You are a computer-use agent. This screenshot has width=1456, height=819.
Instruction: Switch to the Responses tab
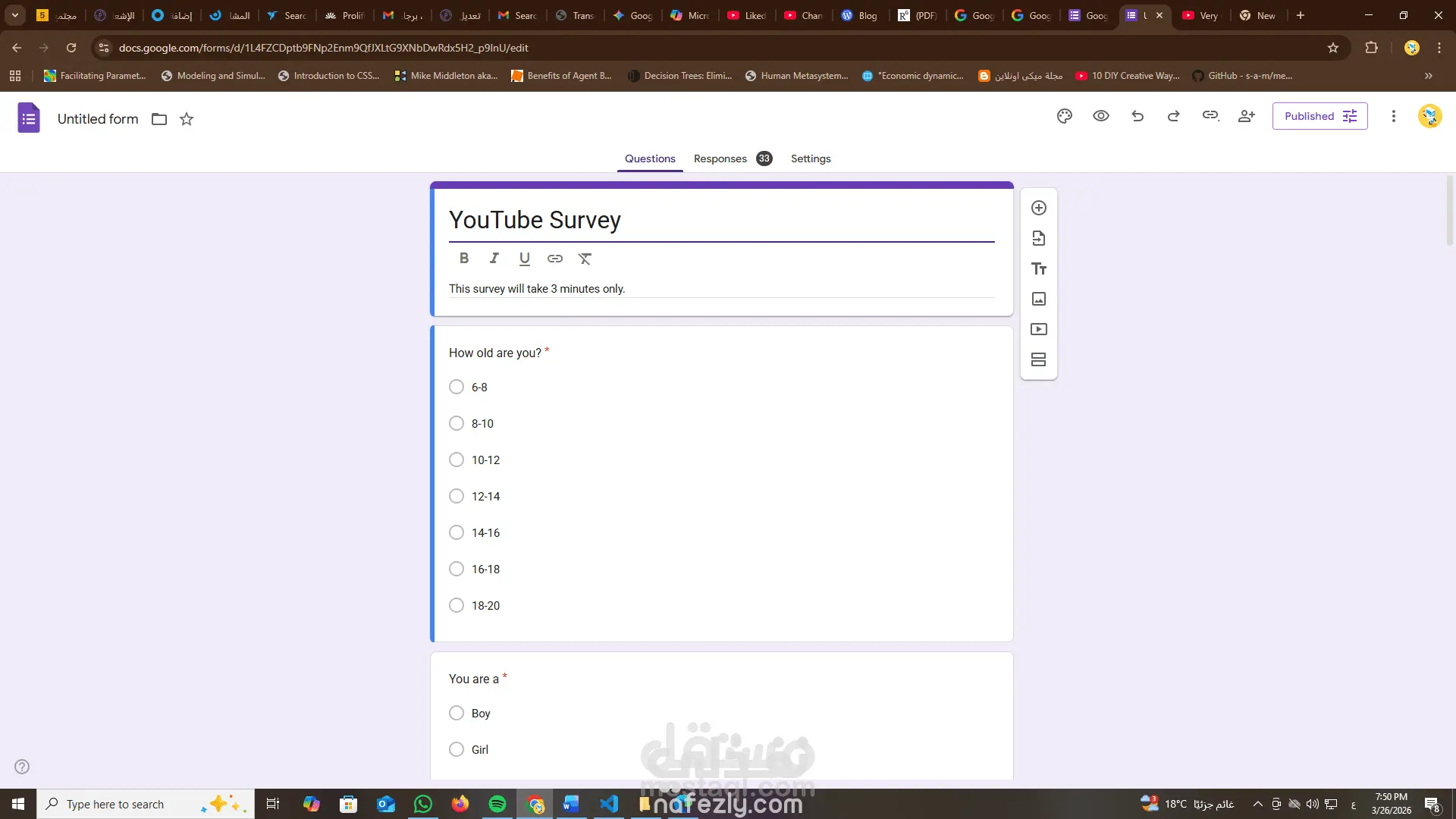tap(733, 158)
